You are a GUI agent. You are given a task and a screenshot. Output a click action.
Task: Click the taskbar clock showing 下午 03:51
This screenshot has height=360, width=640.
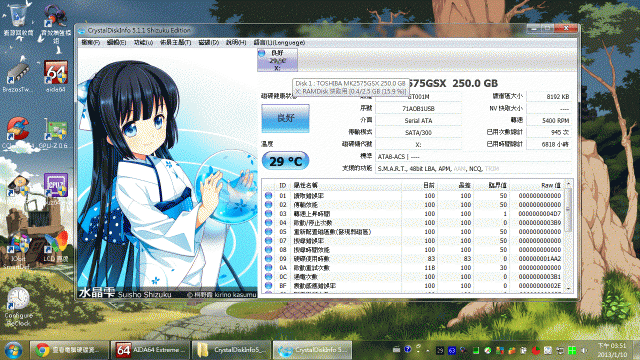tap(612, 350)
